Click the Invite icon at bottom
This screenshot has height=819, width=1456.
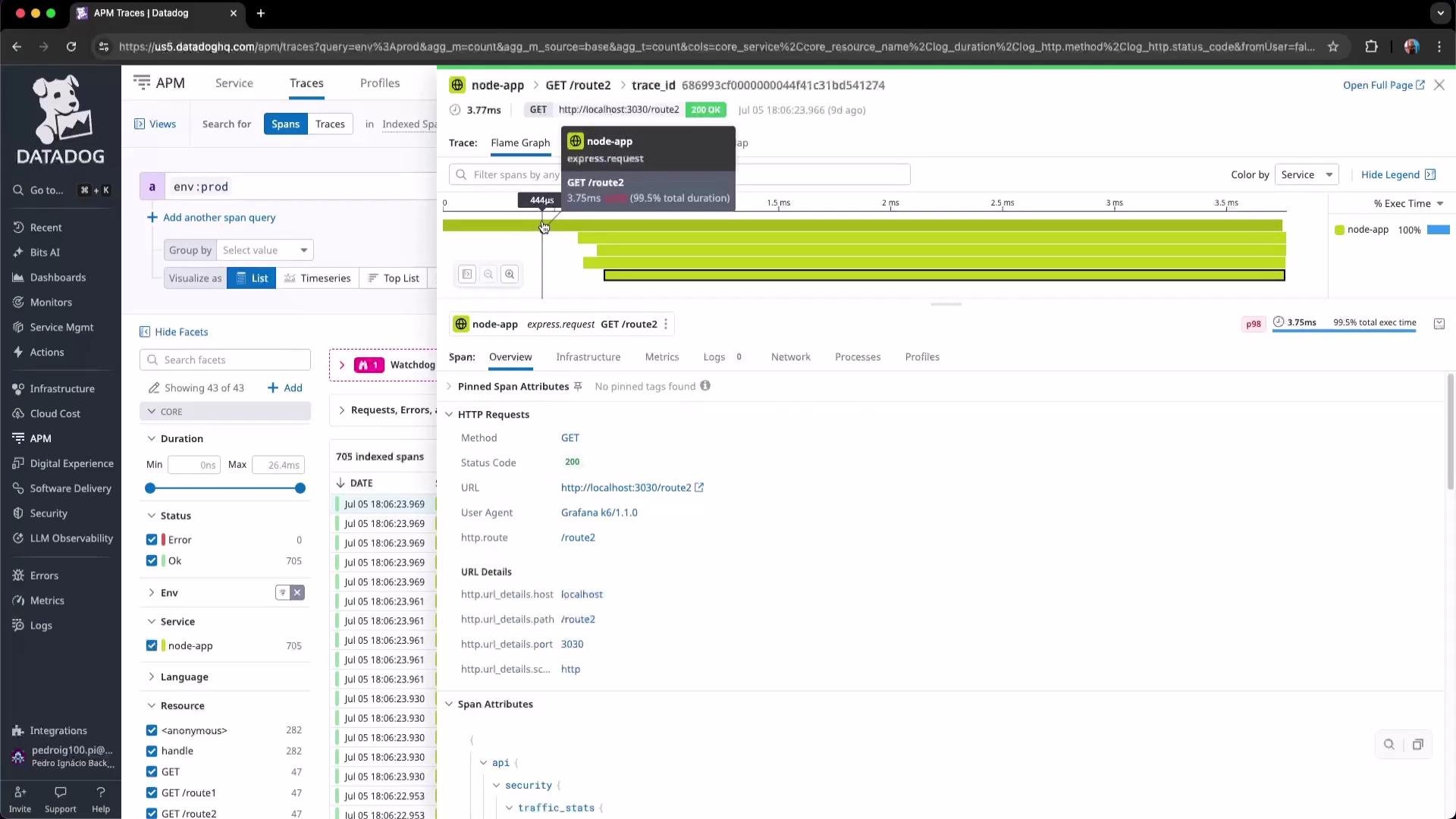(20, 792)
